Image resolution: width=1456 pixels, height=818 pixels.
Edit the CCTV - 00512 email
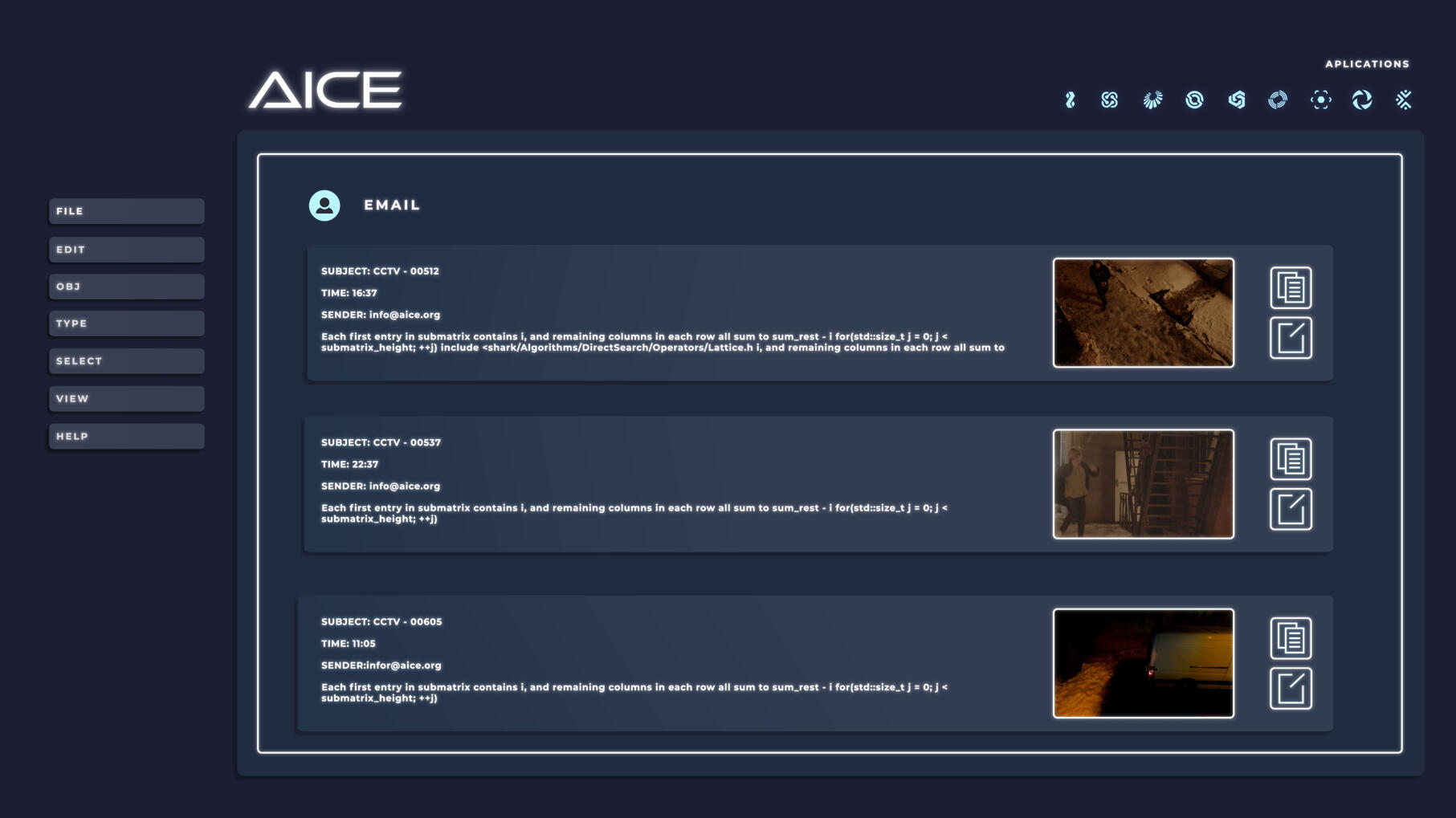1291,336
